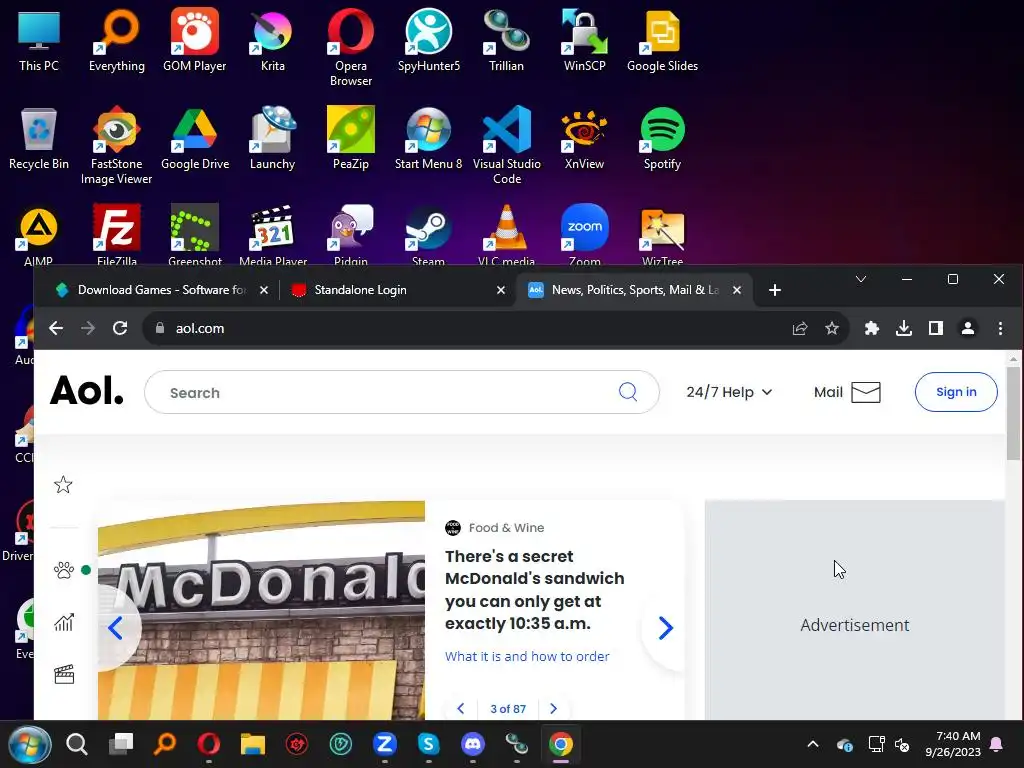Image resolution: width=1024 pixels, height=768 pixels.
Task: Open the Recycle Bin
Action: tap(39, 138)
